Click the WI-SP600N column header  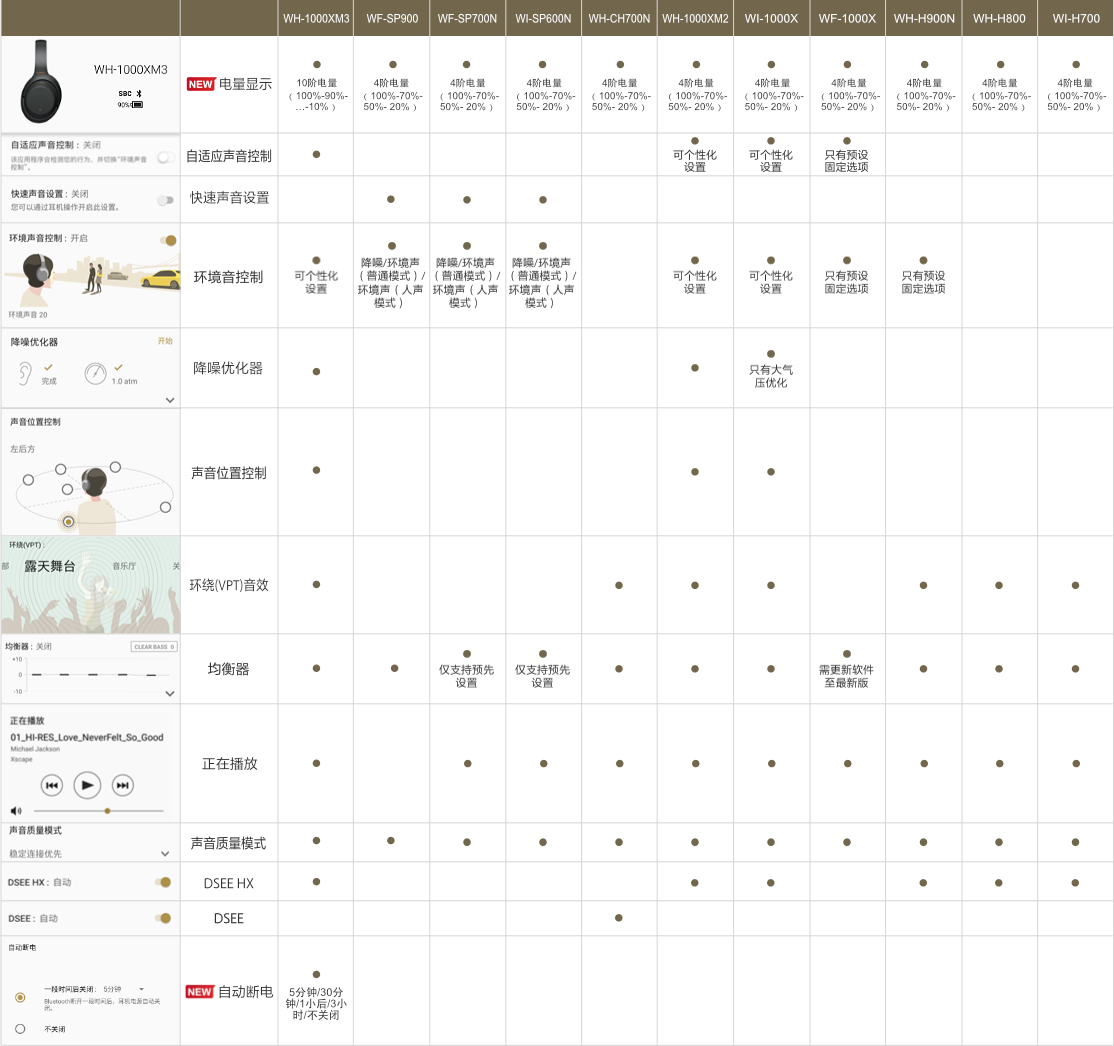point(544,18)
